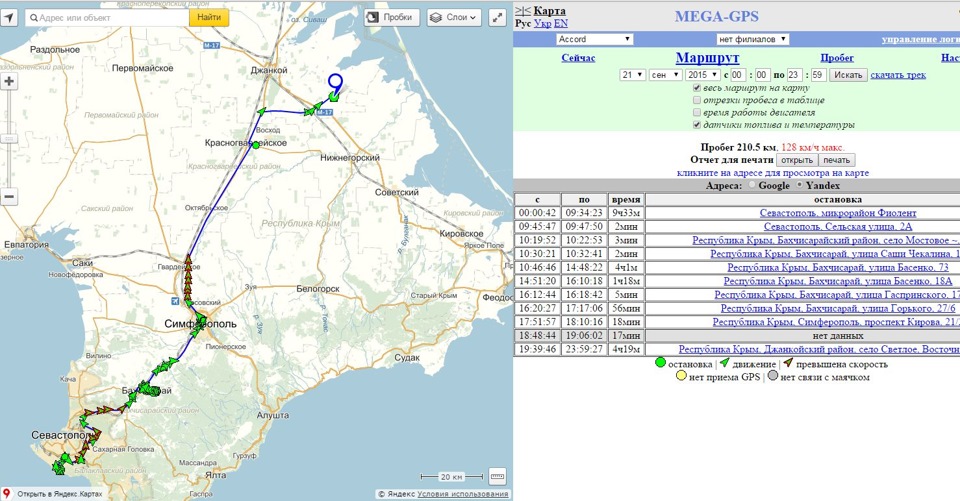Click start hour field 00

[738, 75]
